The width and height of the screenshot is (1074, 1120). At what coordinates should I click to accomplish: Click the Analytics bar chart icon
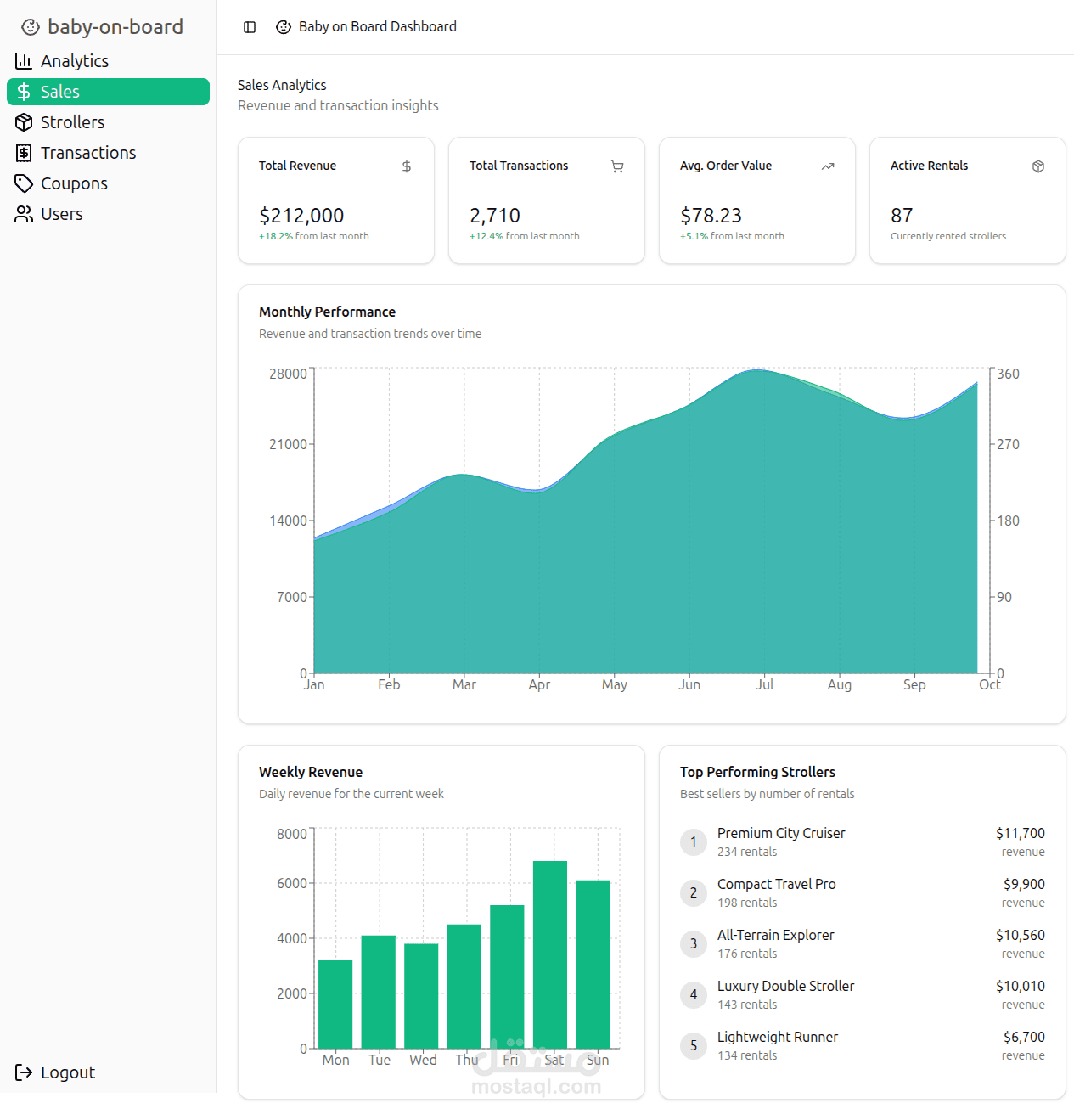(x=24, y=61)
